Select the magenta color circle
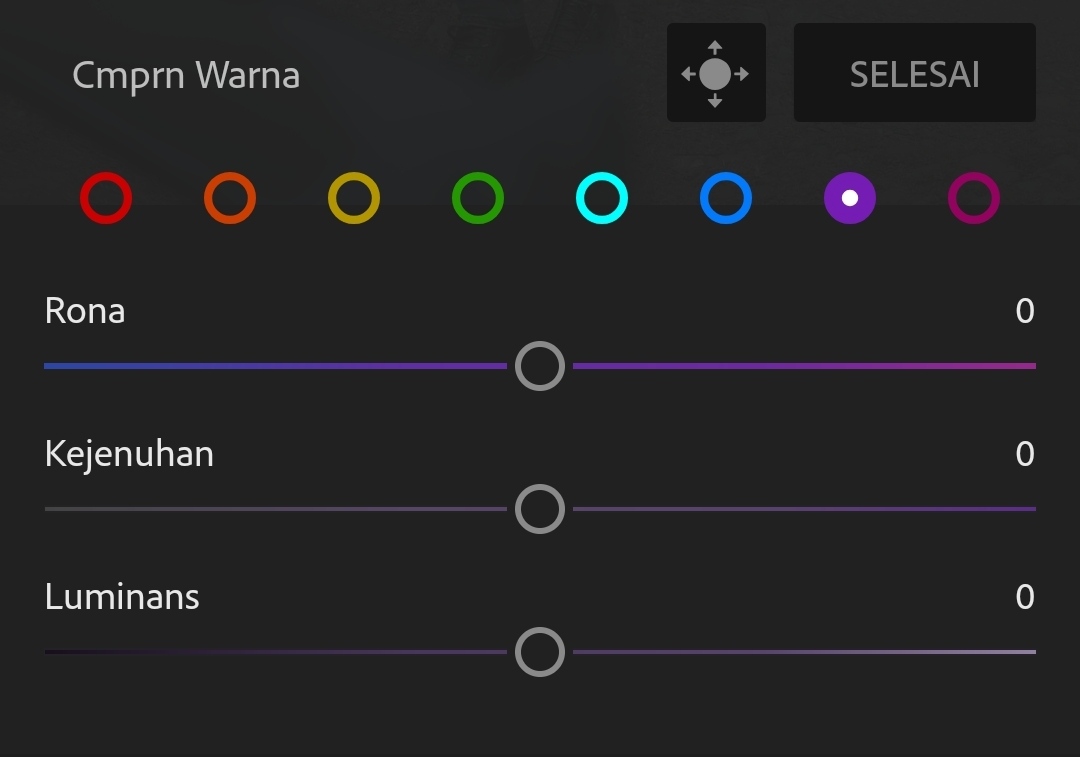This screenshot has height=757, width=1080. coord(974,198)
